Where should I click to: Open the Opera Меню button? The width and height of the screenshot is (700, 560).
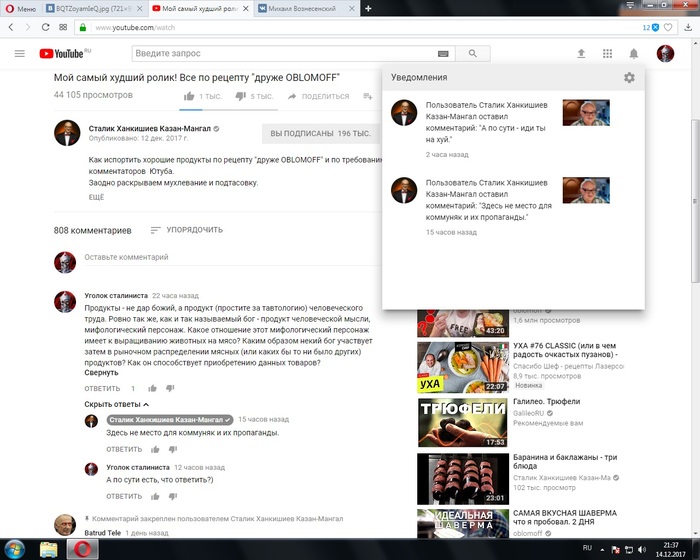21,8
